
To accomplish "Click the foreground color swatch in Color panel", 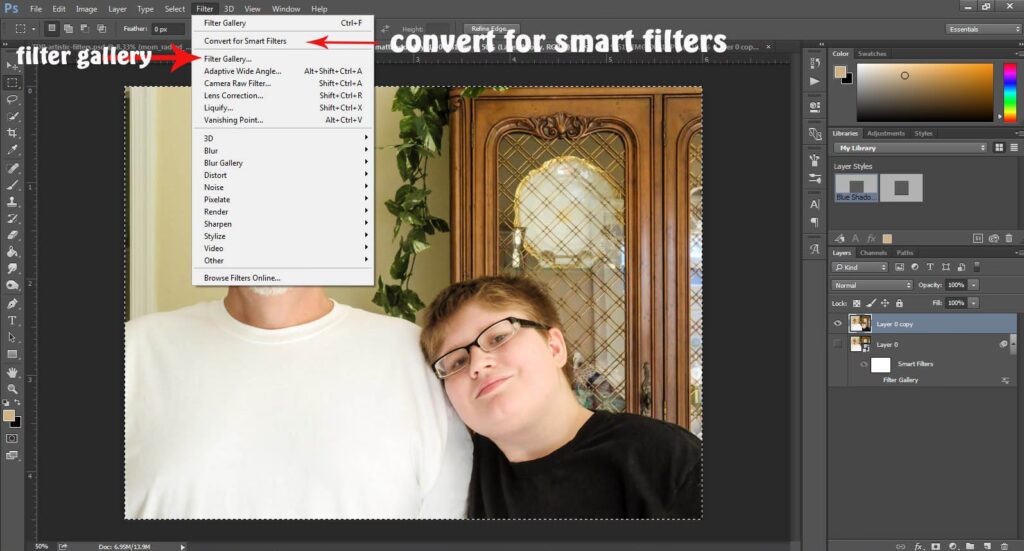I will 839,72.
